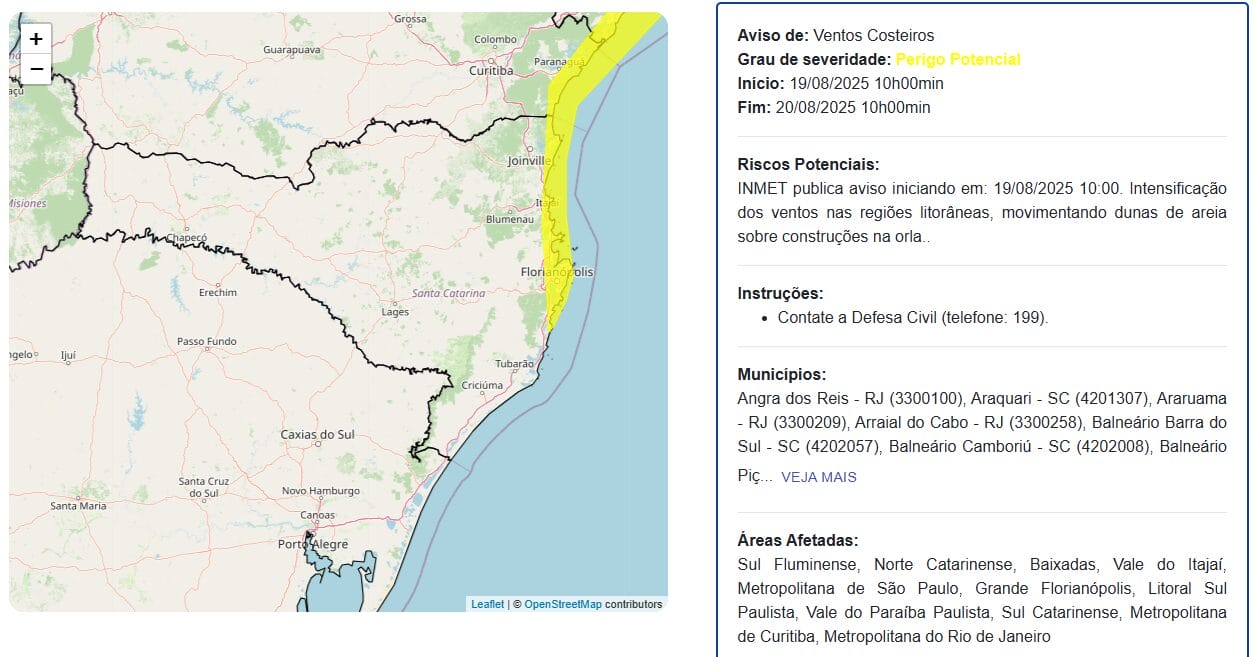Click Criciúma on the map

[x=482, y=385]
